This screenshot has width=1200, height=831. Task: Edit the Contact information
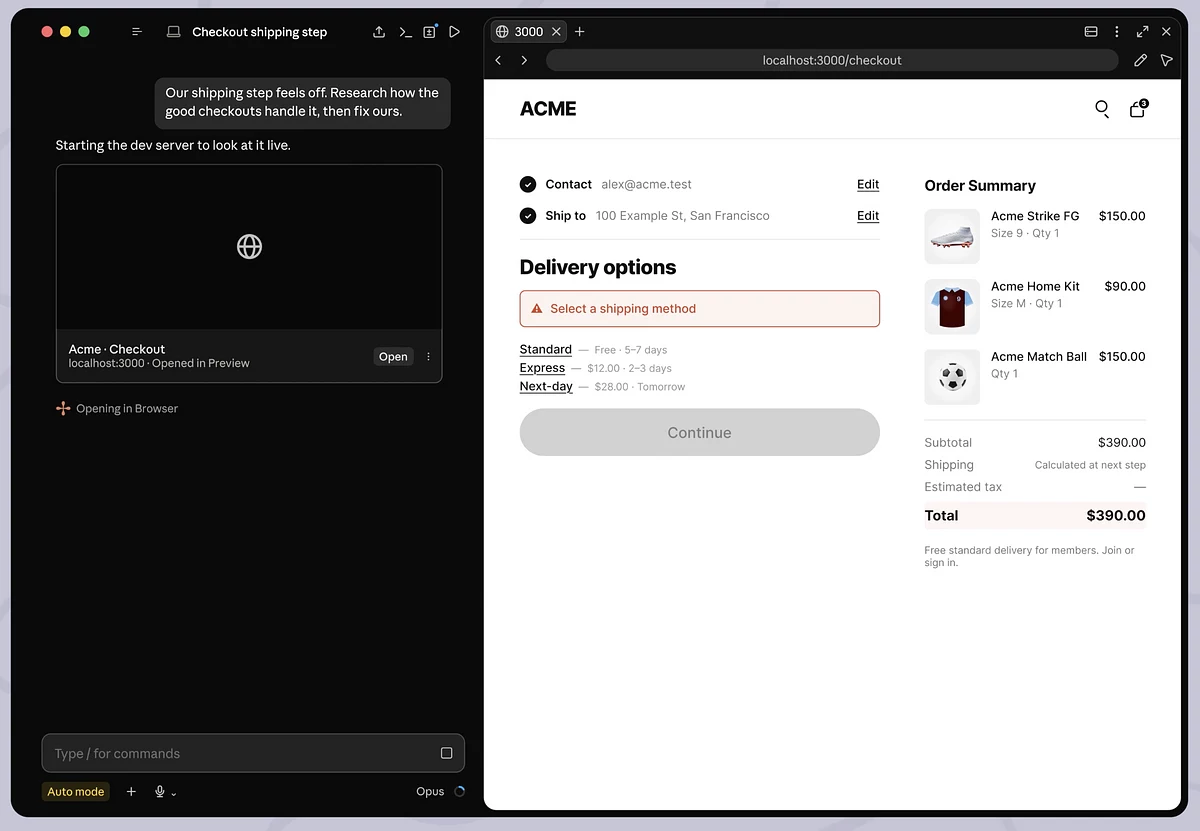click(x=868, y=184)
